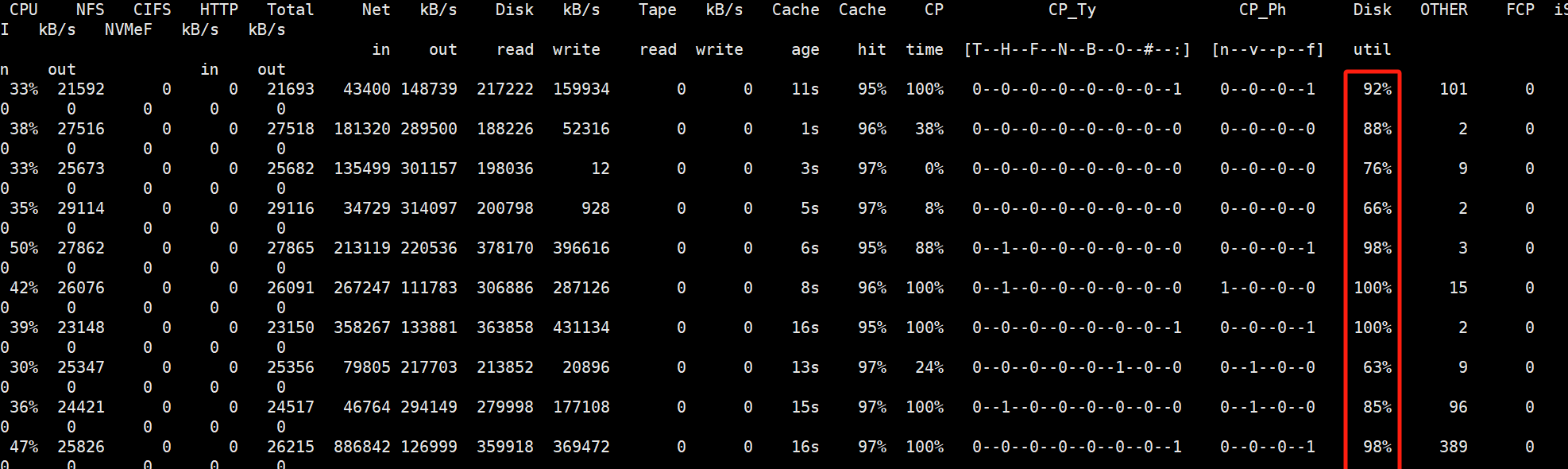Click the first 100% disk util value

[x=1373, y=288]
